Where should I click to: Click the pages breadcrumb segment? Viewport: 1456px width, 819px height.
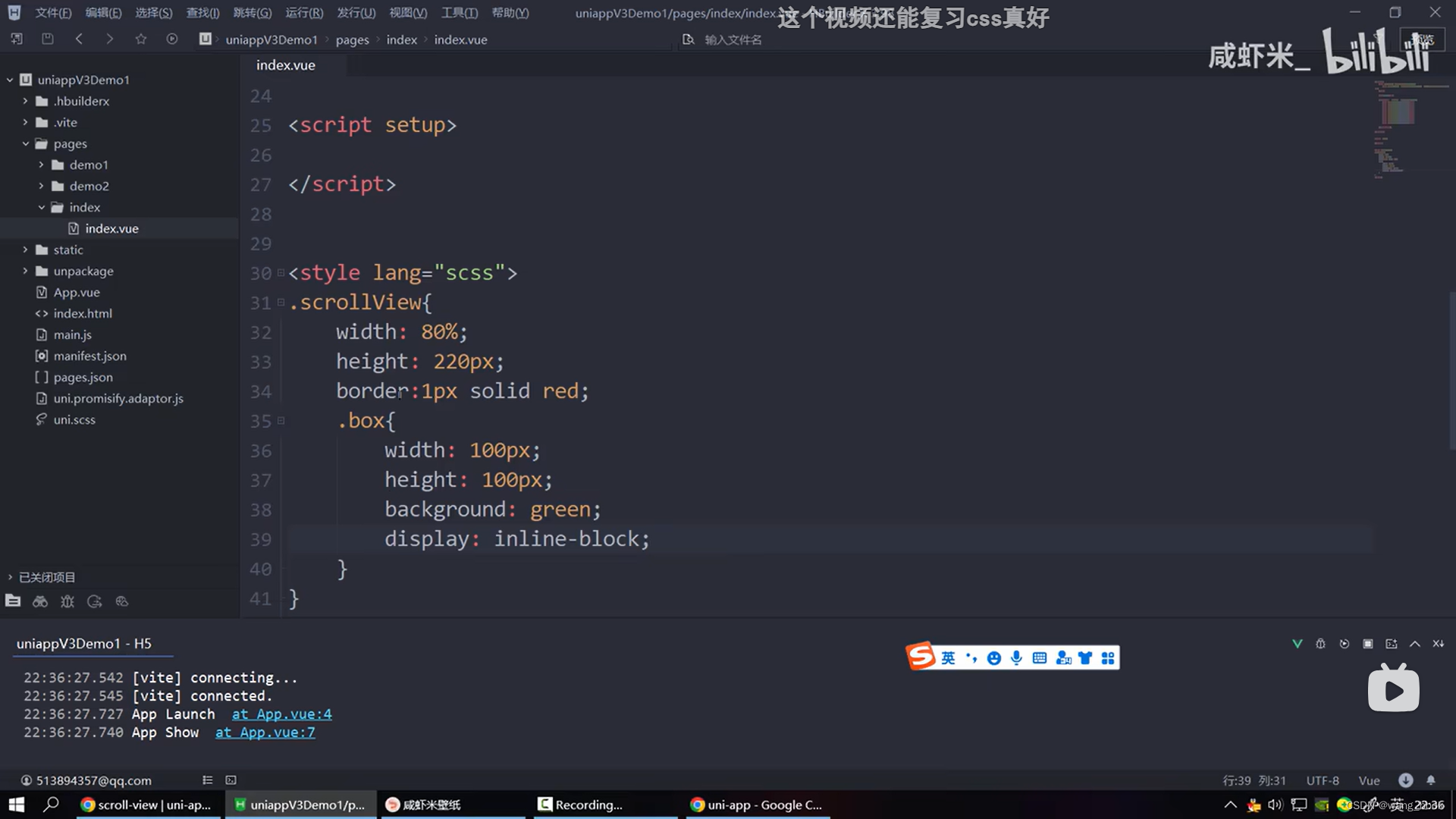[x=352, y=39]
